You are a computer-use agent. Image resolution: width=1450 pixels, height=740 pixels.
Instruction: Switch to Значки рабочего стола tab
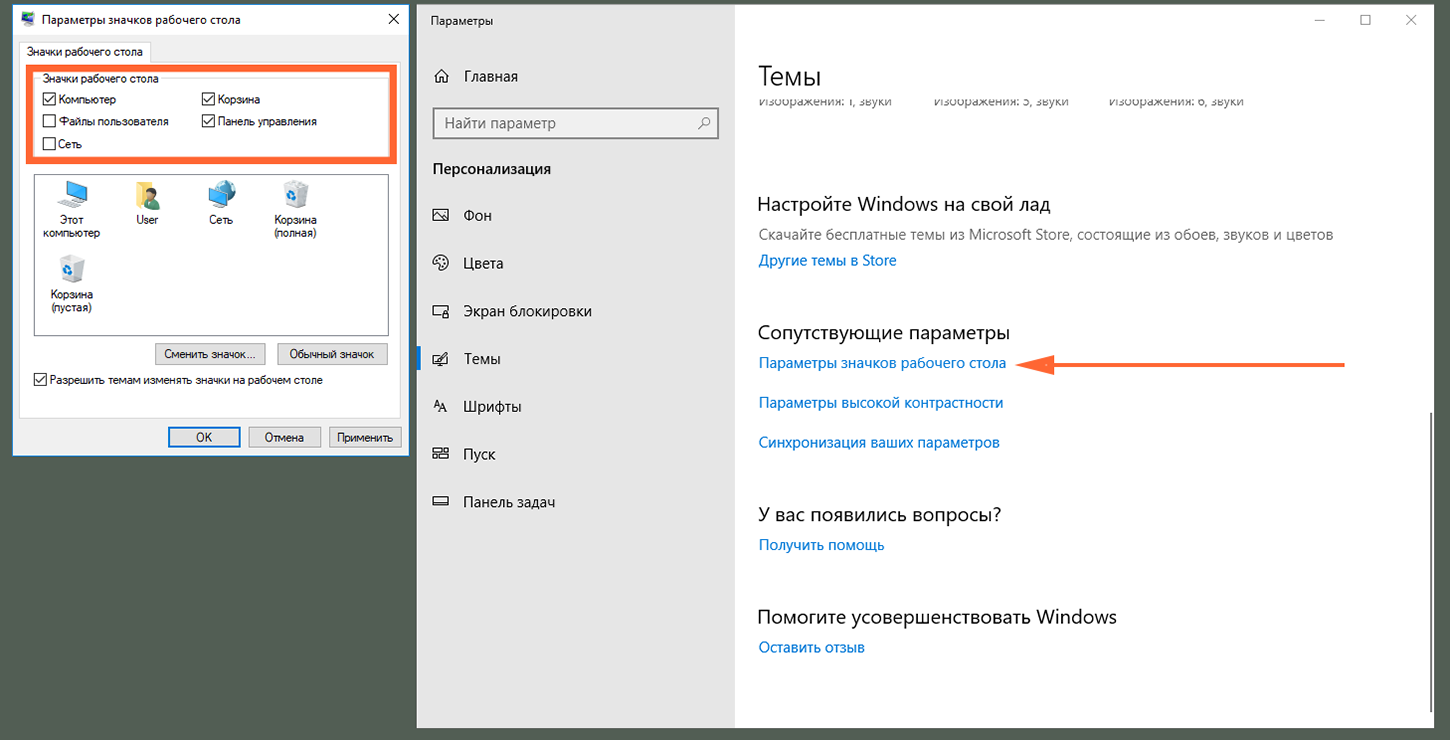click(x=85, y=52)
